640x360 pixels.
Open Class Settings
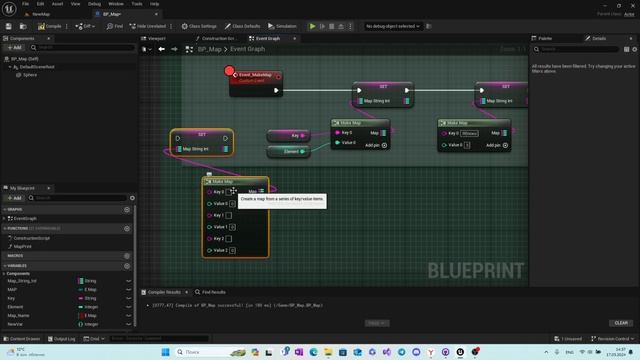(199, 26)
